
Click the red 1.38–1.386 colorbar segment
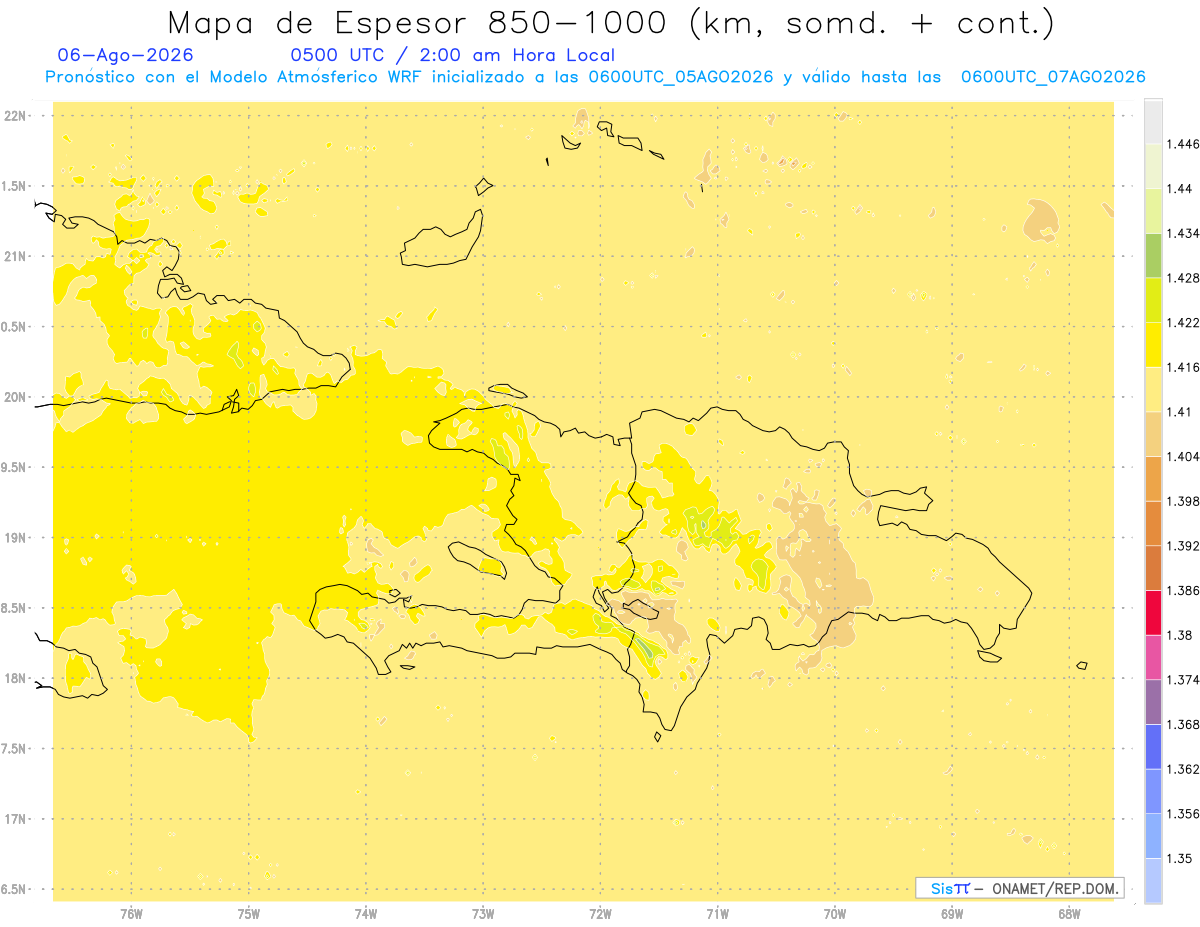[x=1153, y=612]
